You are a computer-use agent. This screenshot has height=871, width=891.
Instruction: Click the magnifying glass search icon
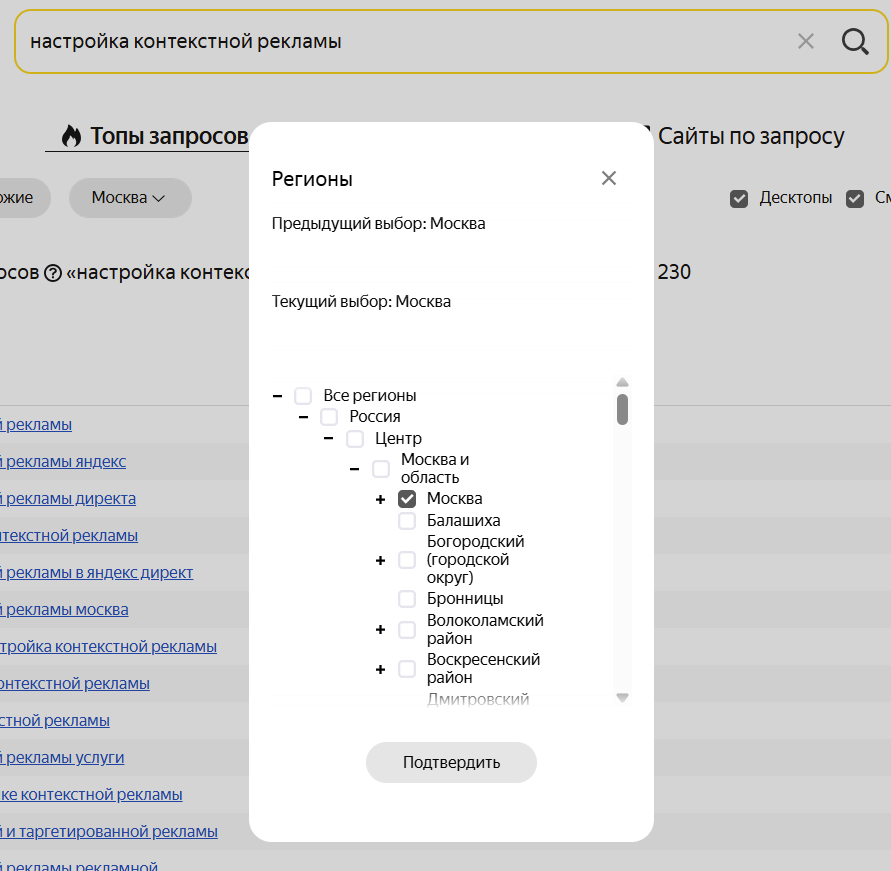855,41
